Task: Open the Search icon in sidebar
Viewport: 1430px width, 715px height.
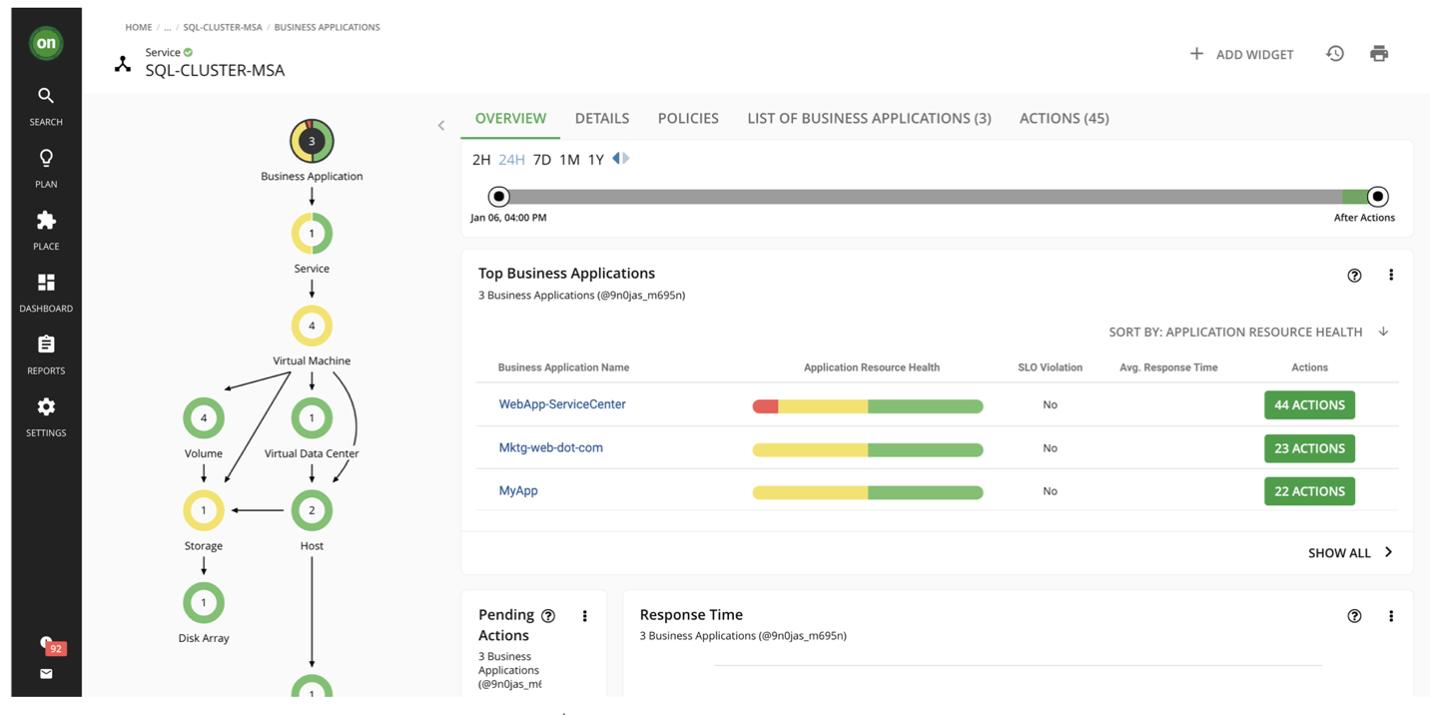Action: pyautogui.click(x=46, y=97)
